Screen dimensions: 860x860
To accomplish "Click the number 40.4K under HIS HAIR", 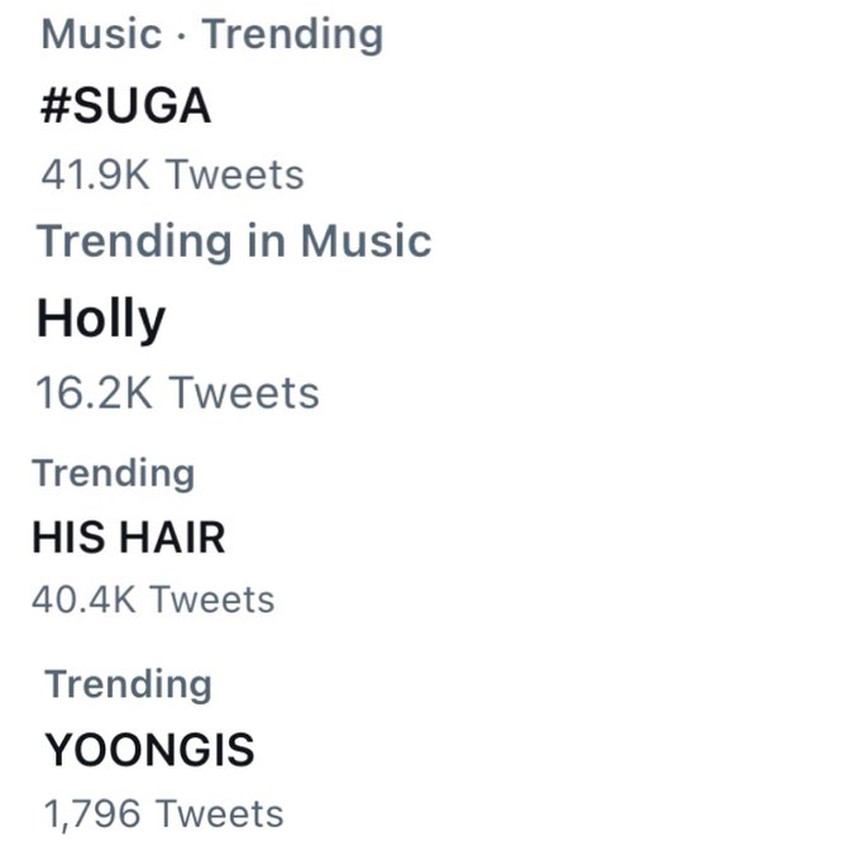I will [84, 600].
